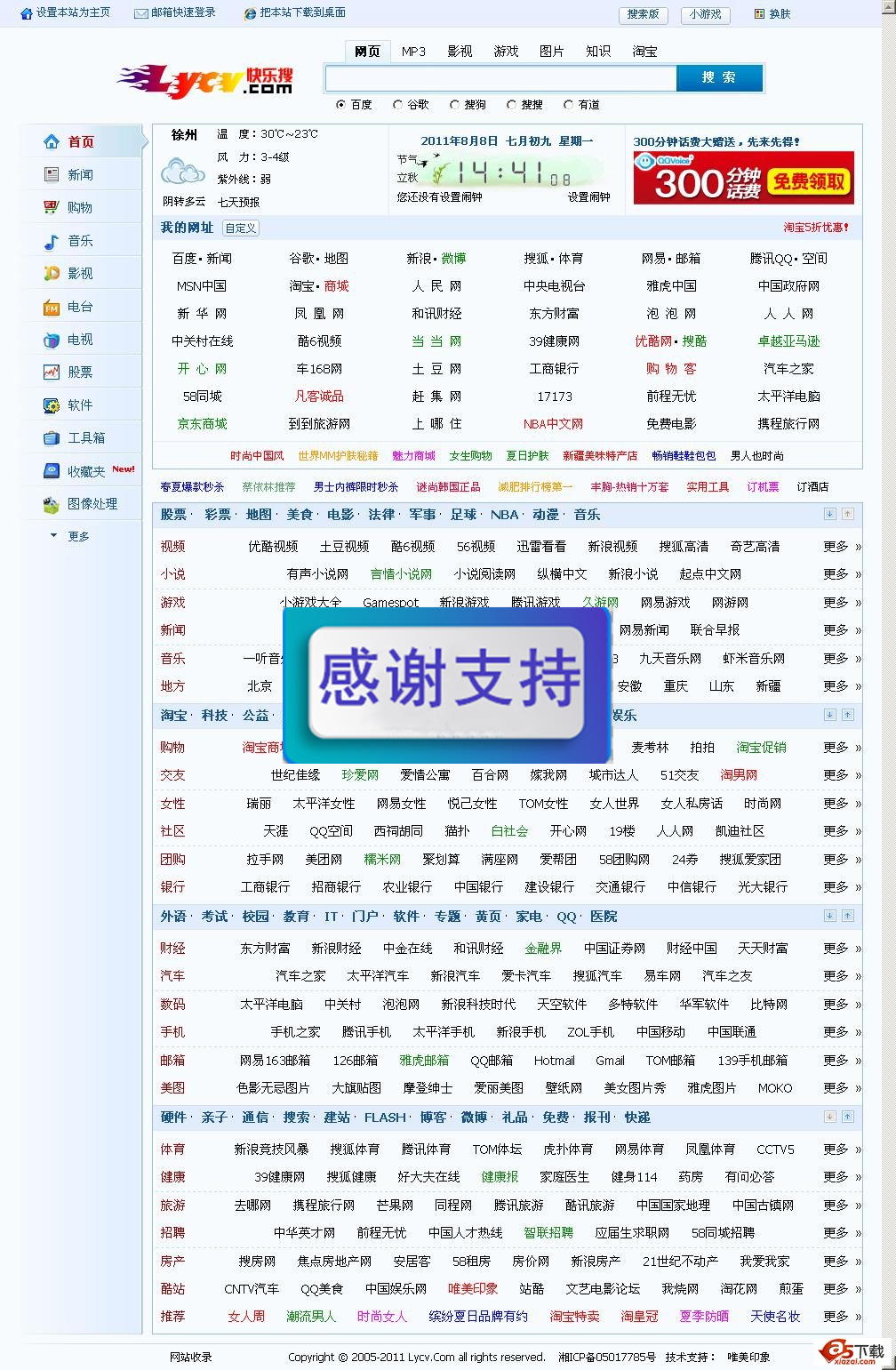Open the 音乐 sidebar music note icon

[x=52, y=240]
